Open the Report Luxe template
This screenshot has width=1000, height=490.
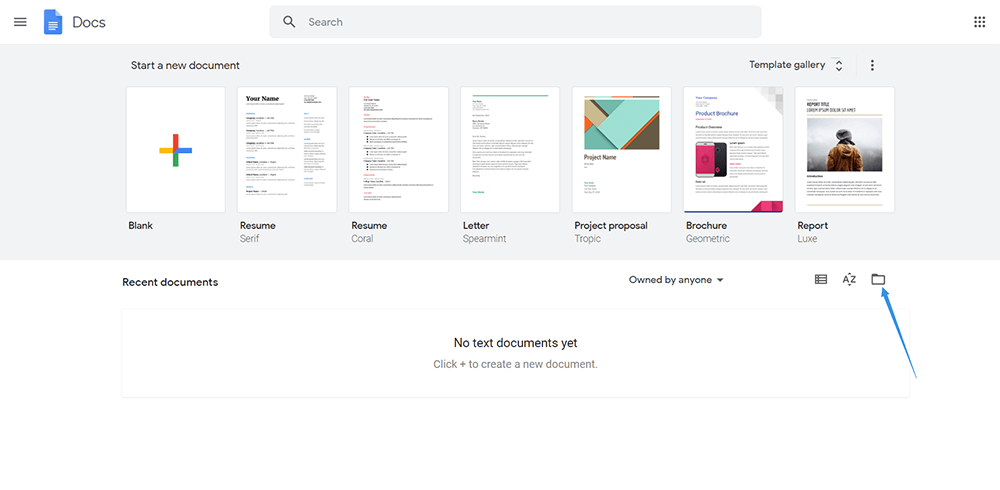coord(844,150)
